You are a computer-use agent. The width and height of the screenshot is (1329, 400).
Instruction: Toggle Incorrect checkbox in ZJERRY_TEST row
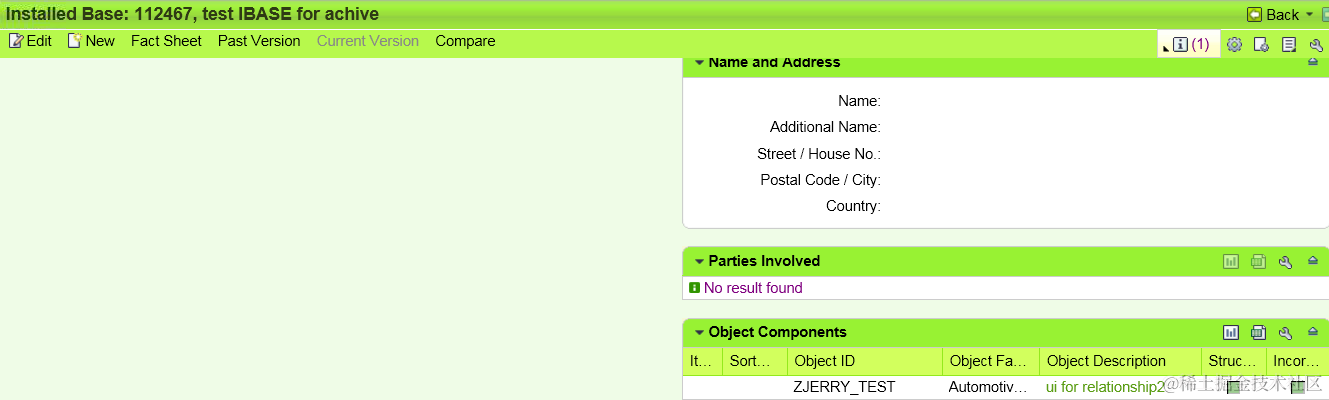click(x=1298, y=387)
